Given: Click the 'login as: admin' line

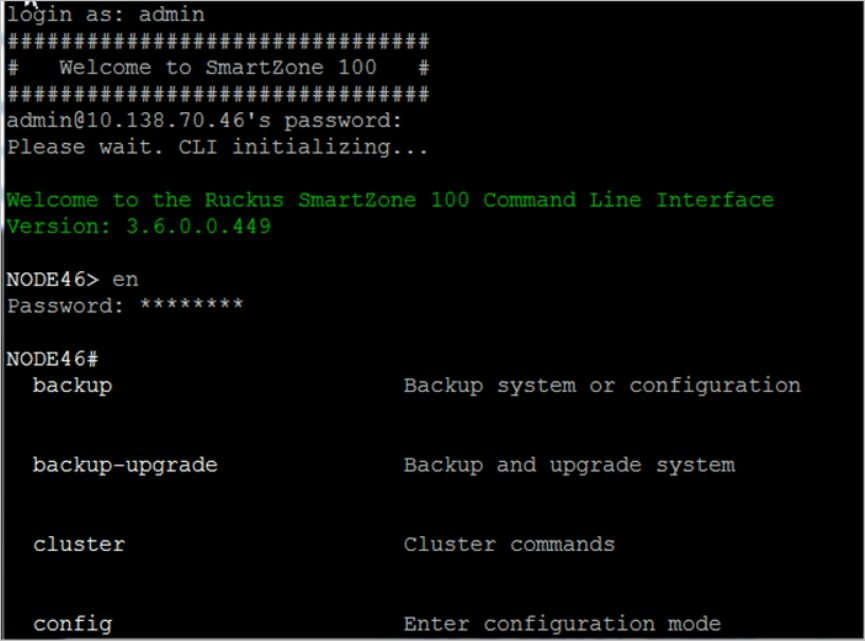Looking at the screenshot, I should point(105,15).
